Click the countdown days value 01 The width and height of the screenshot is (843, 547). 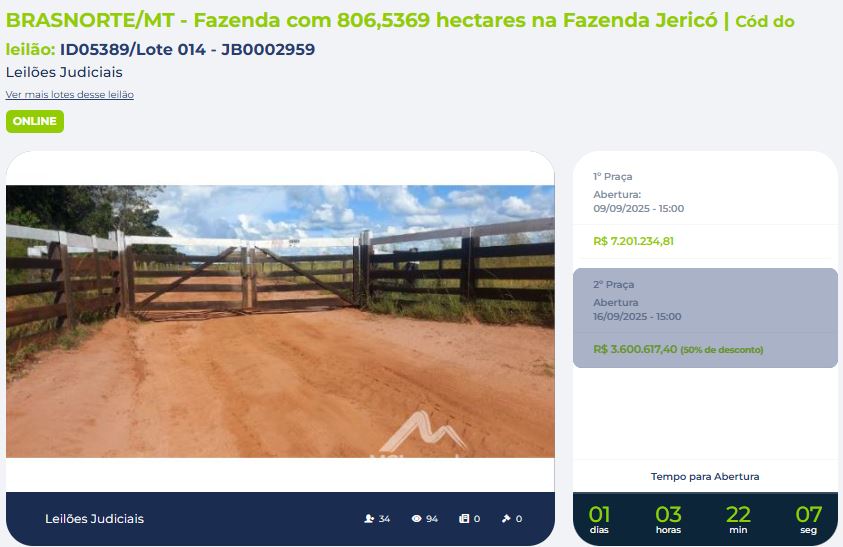pos(599,515)
